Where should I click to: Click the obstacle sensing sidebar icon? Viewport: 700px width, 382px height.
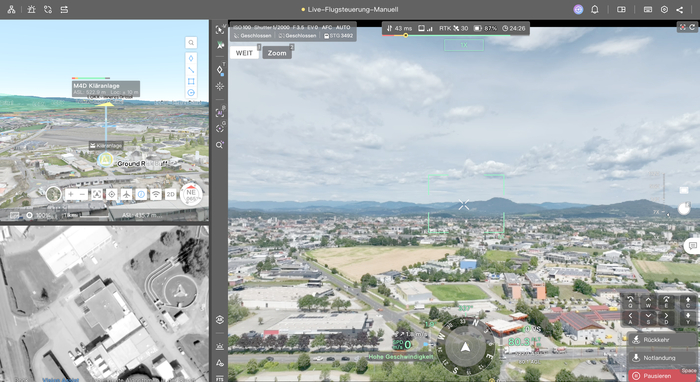[x=220, y=346]
